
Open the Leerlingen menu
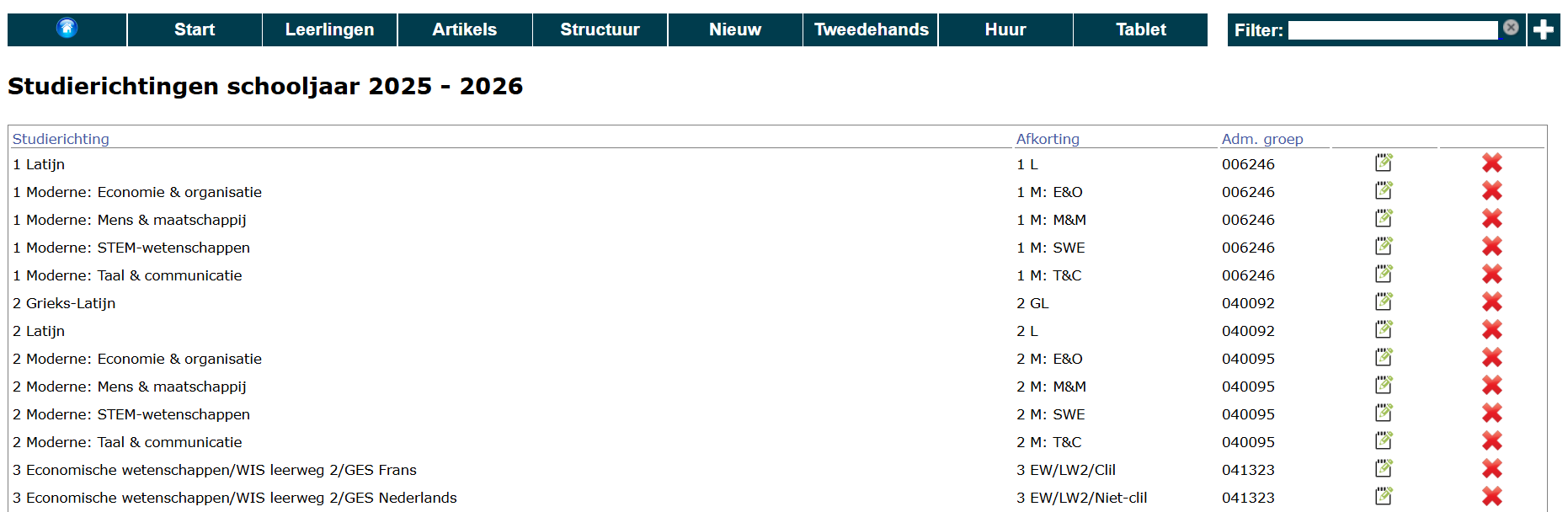point(329,29)
